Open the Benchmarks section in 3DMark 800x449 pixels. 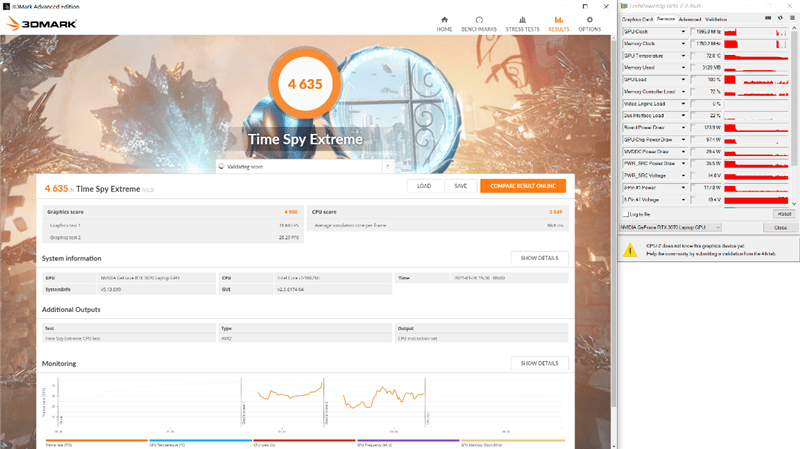[x=479, y=24]
